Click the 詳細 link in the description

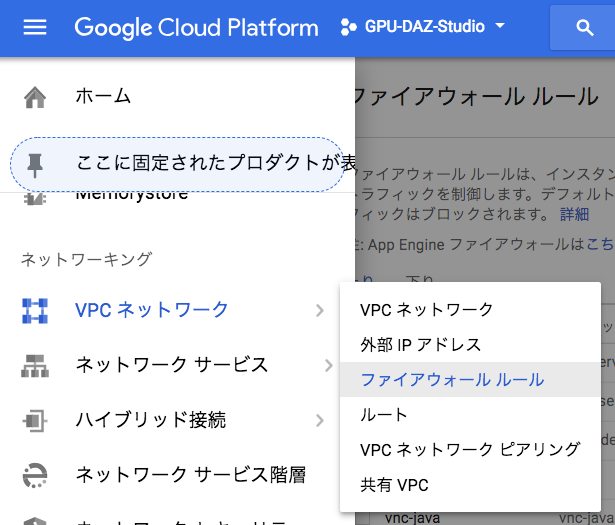click(574, 214)
